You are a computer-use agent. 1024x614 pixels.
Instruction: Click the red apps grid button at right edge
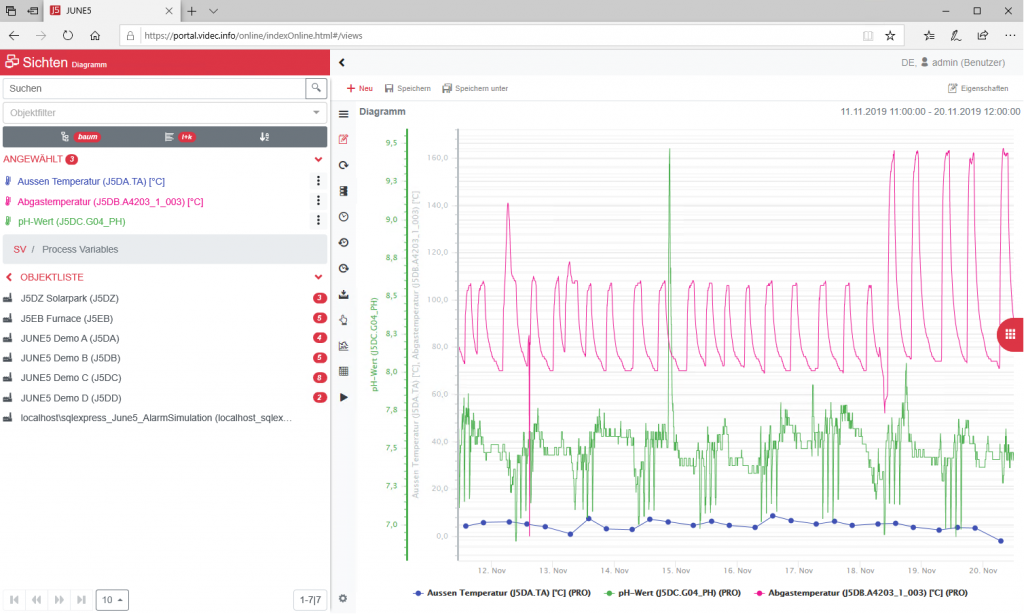(1011, 334)
